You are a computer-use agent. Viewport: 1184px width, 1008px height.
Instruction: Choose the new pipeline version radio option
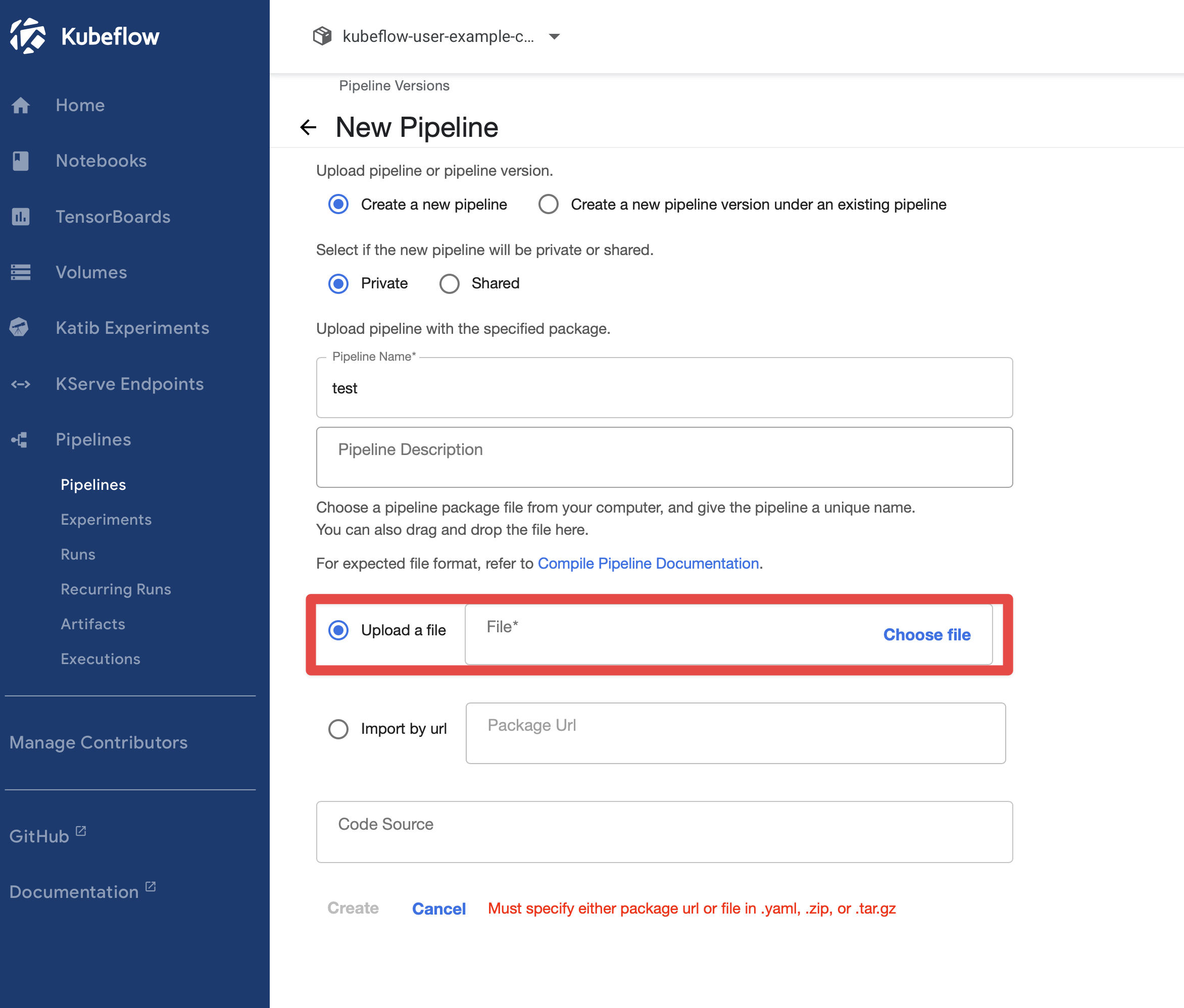(x=548, y=204)
